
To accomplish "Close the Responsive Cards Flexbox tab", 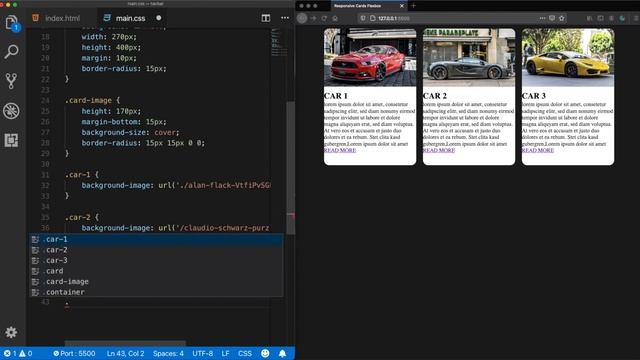I will [x=402, y=6].
